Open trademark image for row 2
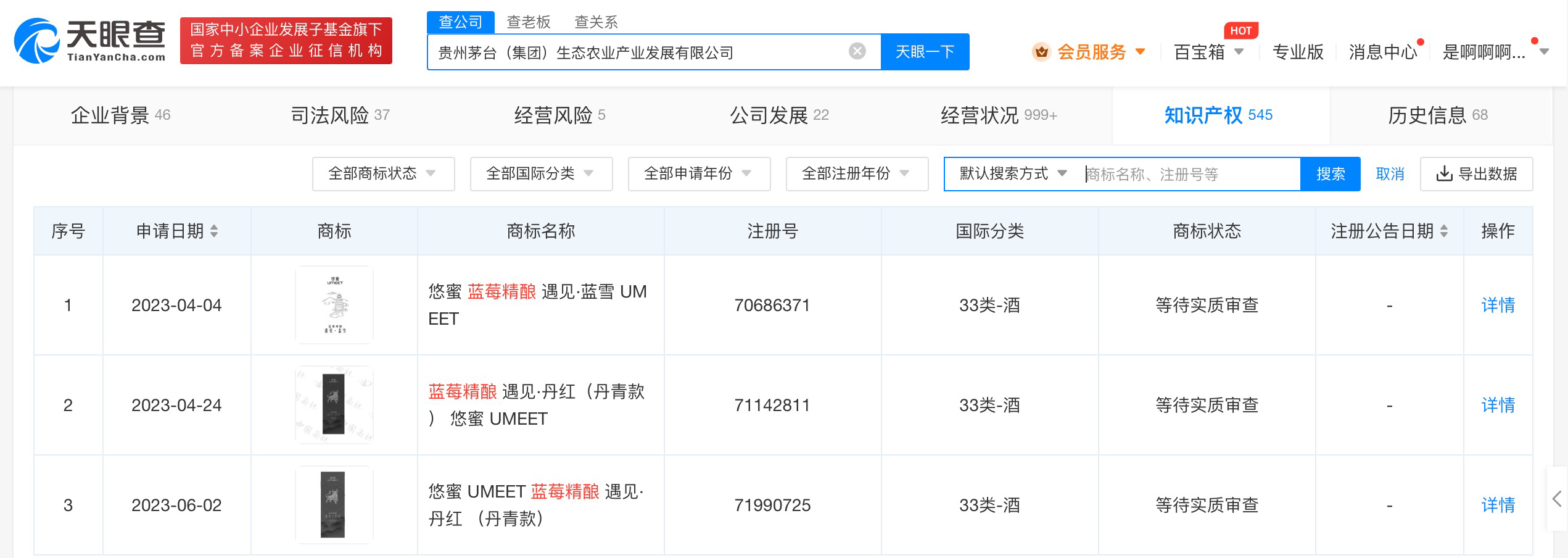The height and width of the screenshot is (558, 1568). pos(334,405)
